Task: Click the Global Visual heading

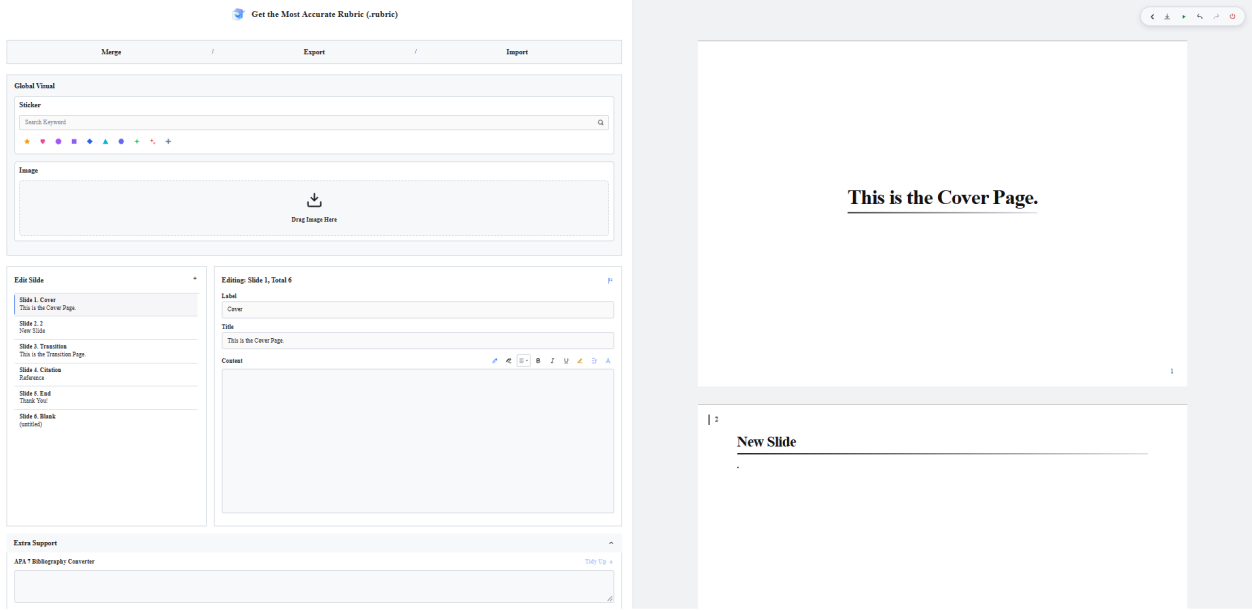Action: 35,86
